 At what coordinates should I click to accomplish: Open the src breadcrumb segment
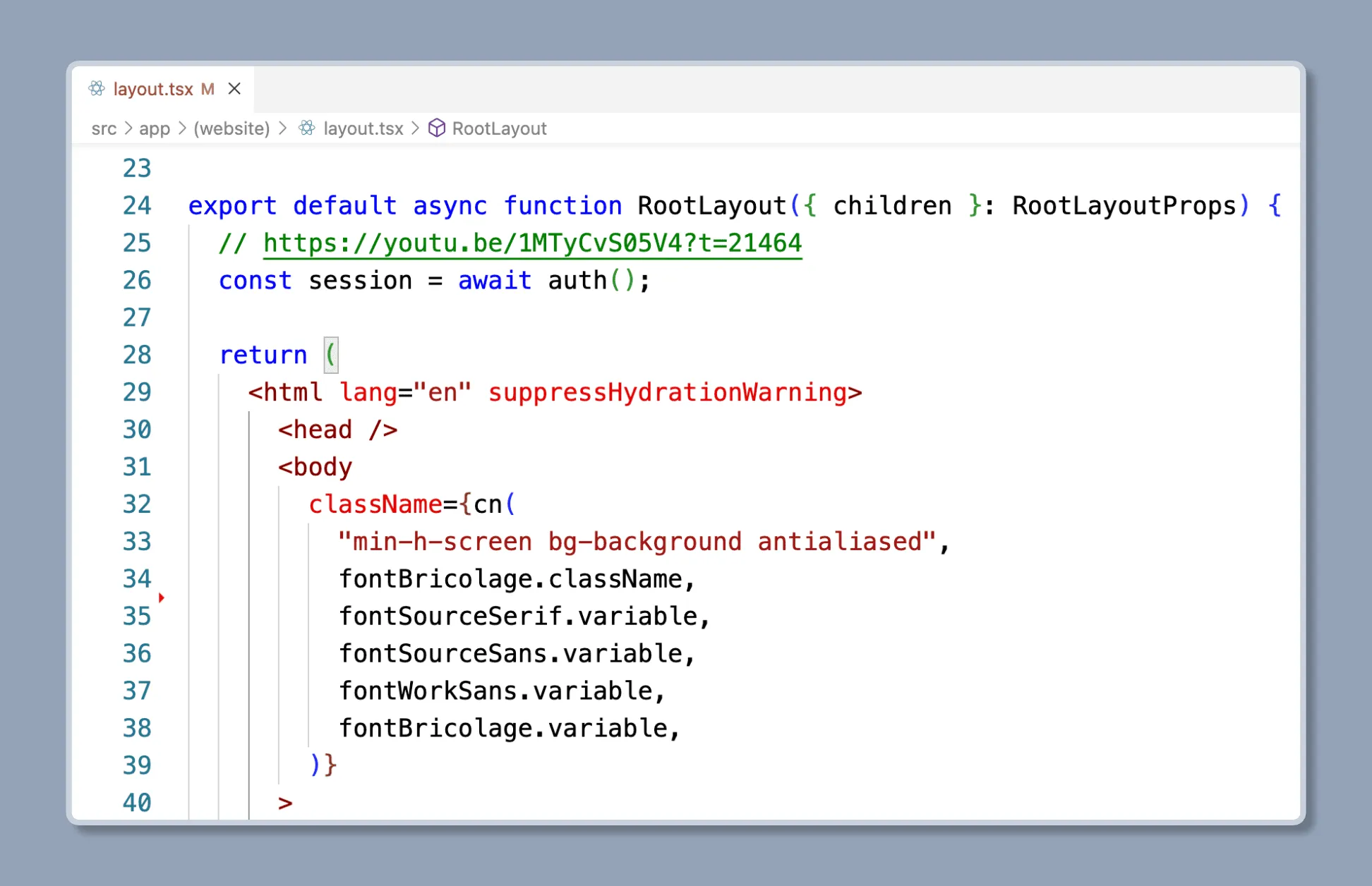104,128
